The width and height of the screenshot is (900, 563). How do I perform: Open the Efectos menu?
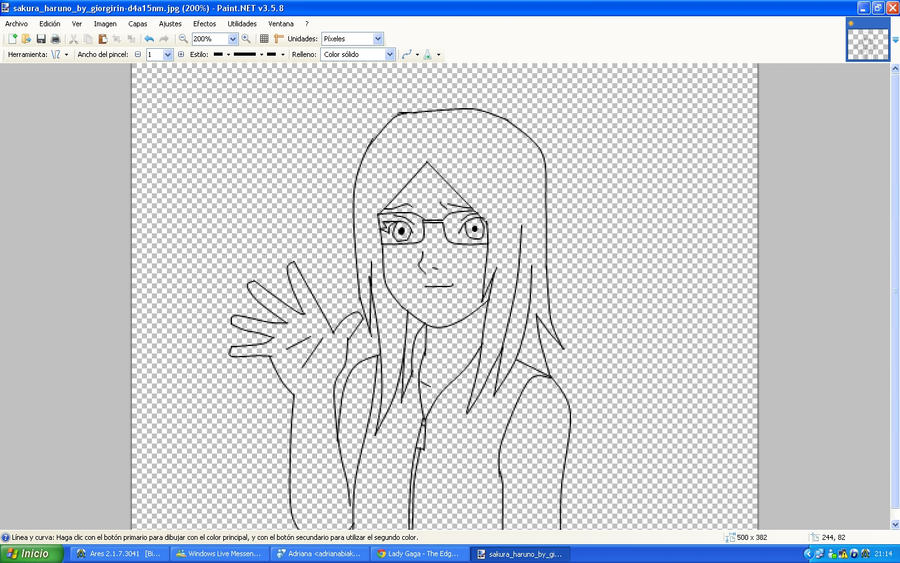tap(204, 24)
